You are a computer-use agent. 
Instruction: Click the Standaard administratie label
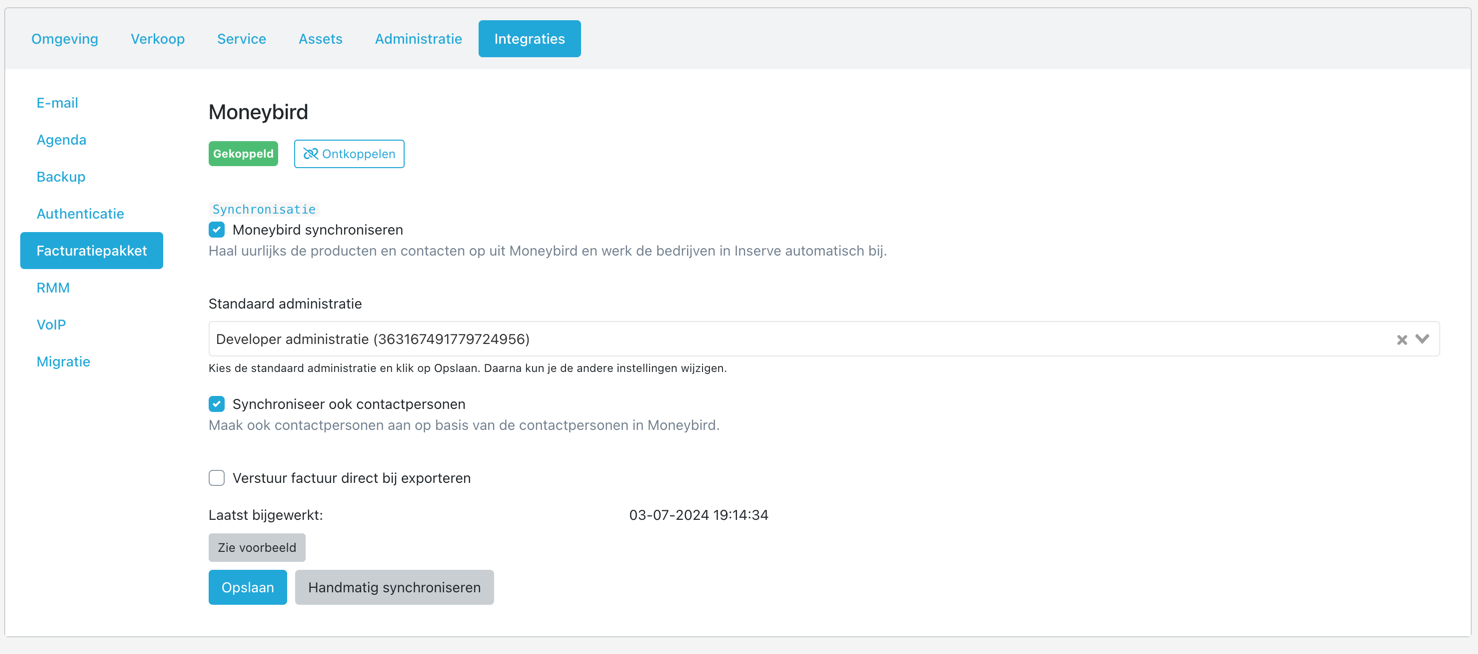point(285,304)
